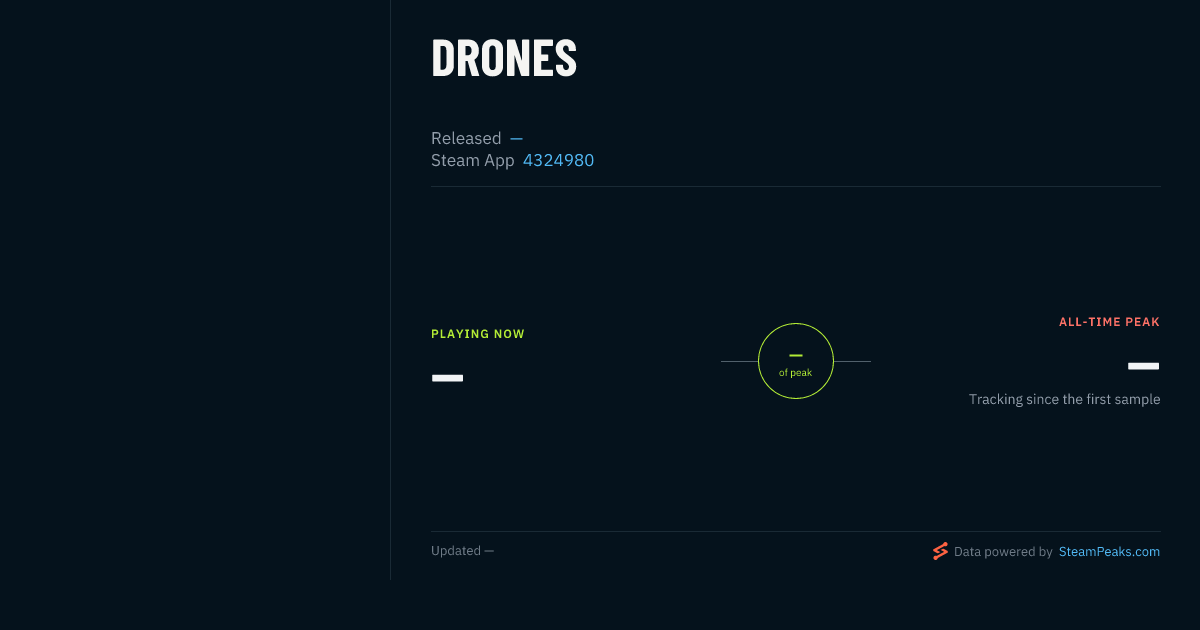Open Steam App ID 4324980 link
The width and height of the screenshot is (1200, 630).
pos(558,160)
